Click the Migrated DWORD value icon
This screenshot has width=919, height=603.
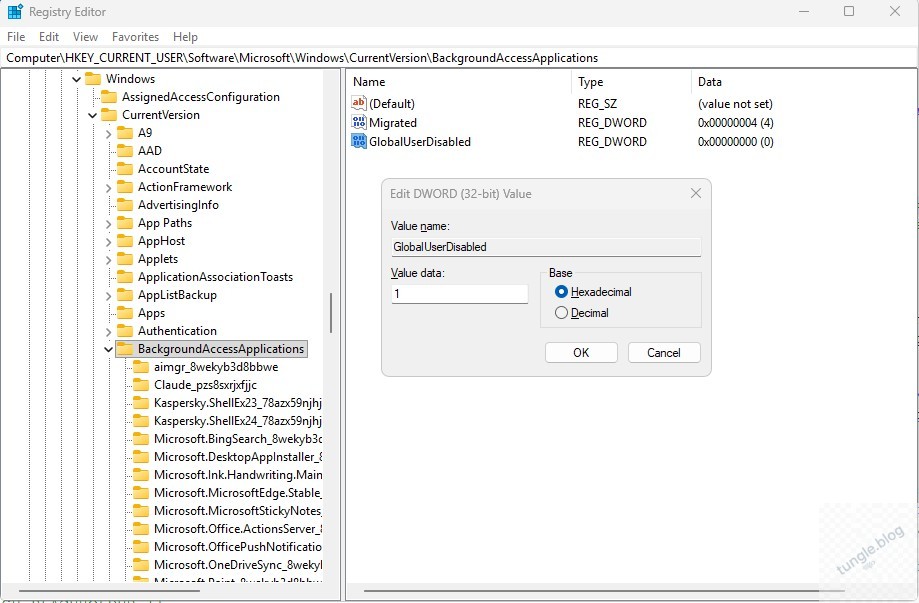(359, 122)
